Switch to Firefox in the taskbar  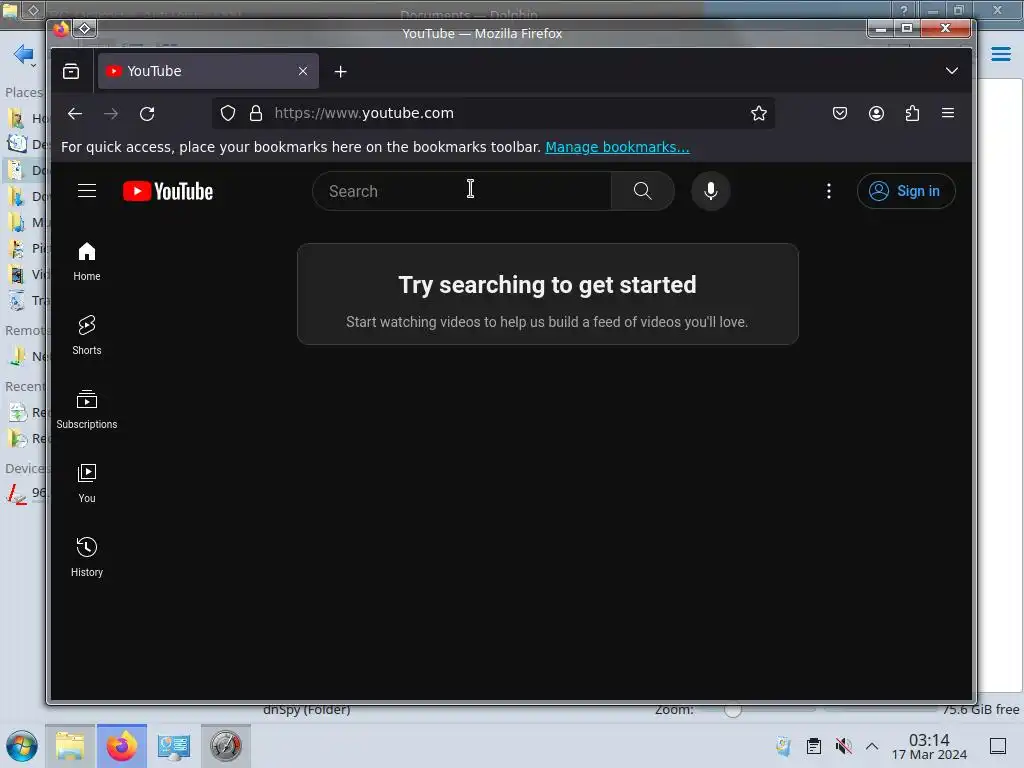tap(122, 746)
